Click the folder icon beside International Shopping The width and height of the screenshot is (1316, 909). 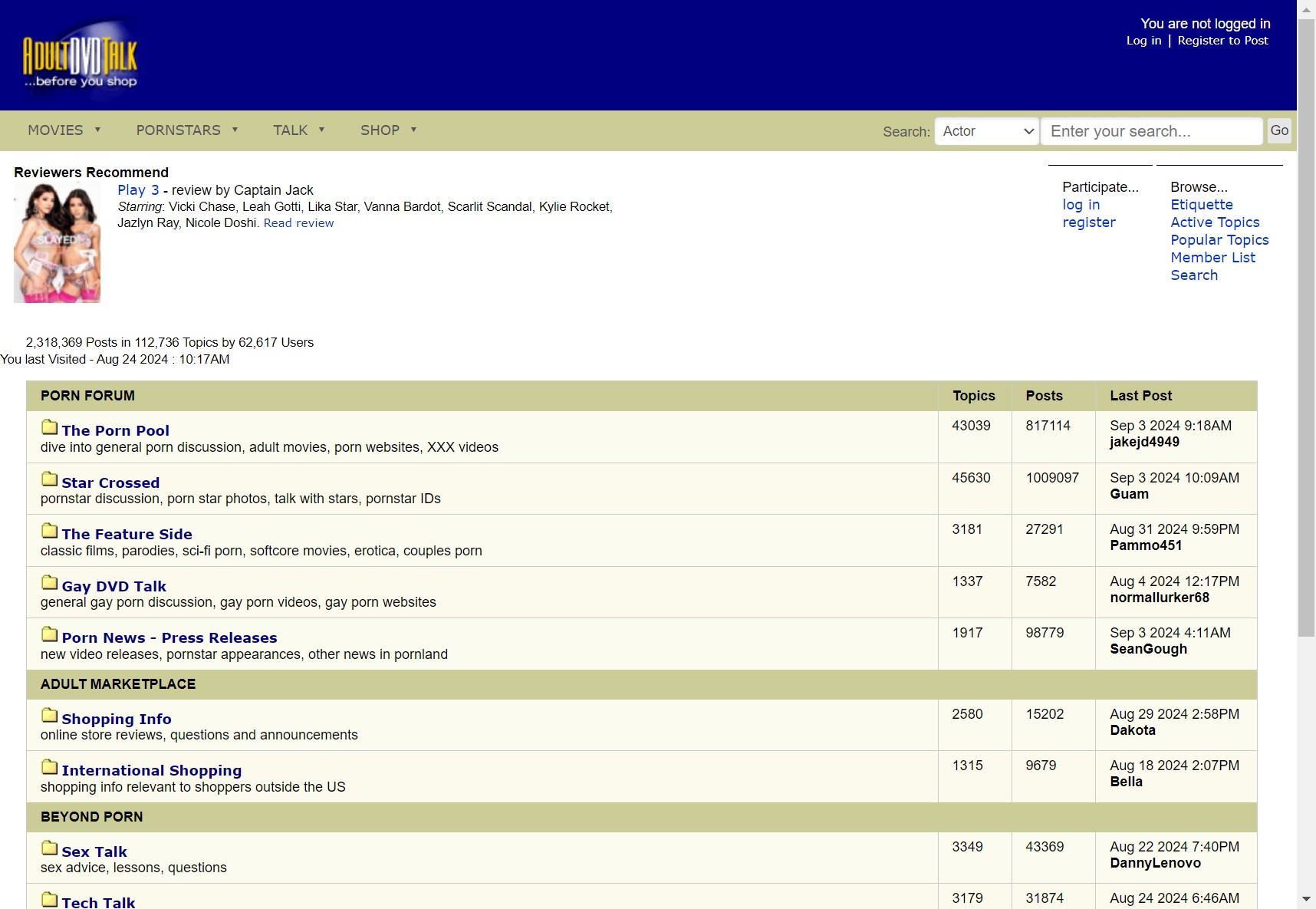(50, 767)
